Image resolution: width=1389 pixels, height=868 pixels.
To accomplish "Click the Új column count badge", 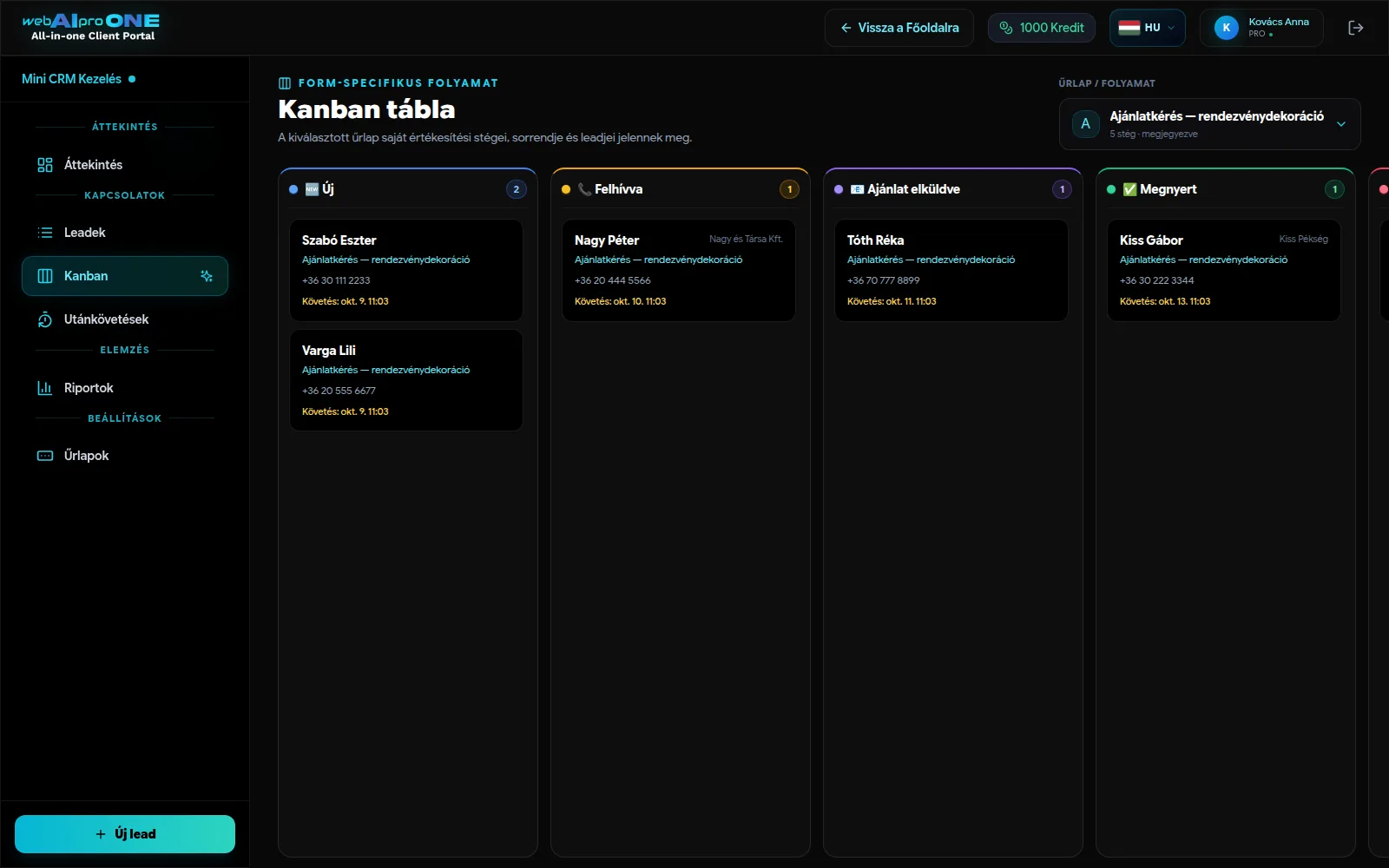I will click(x=517, y=189).
